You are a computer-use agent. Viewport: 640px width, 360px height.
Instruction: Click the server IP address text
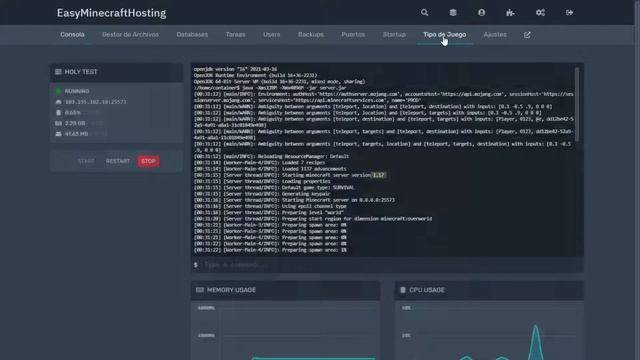point(96,102)
